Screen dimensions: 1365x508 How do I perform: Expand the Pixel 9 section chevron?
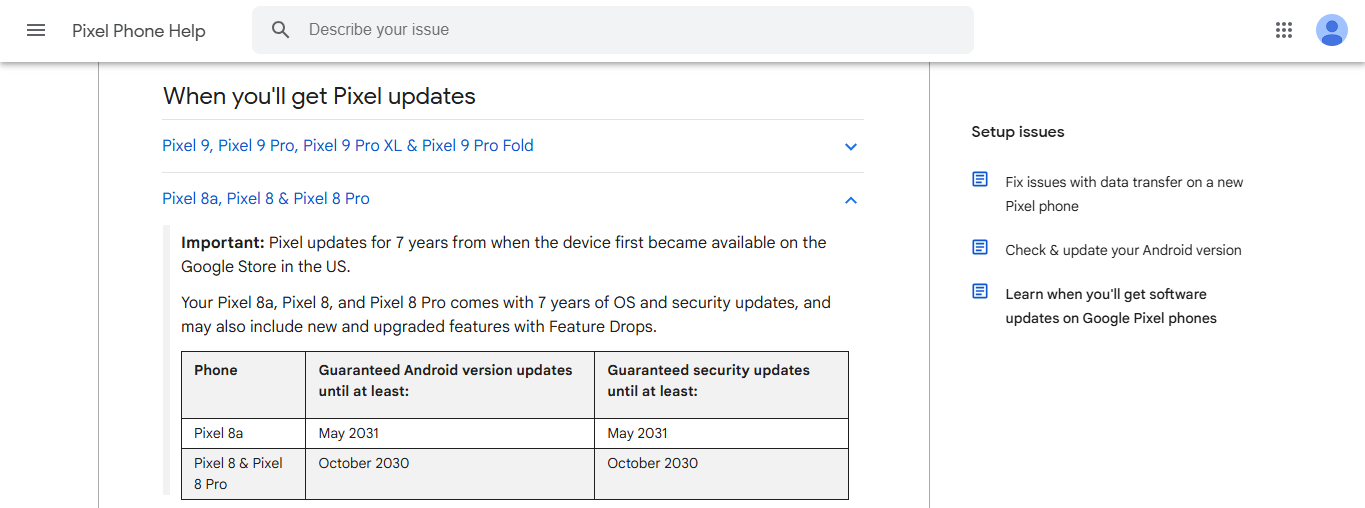pos(851,147)
